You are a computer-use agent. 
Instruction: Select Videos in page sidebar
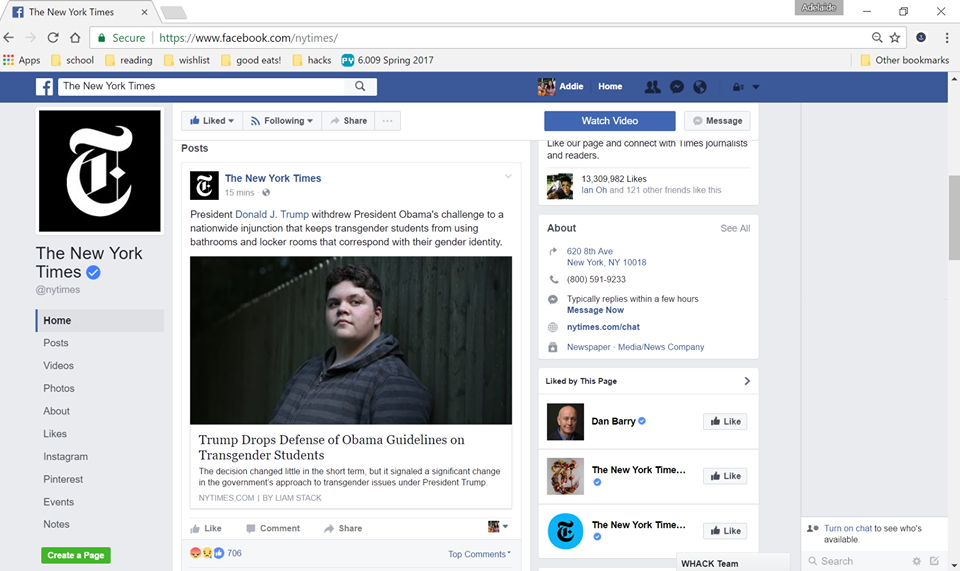click(x=58, y=365)
